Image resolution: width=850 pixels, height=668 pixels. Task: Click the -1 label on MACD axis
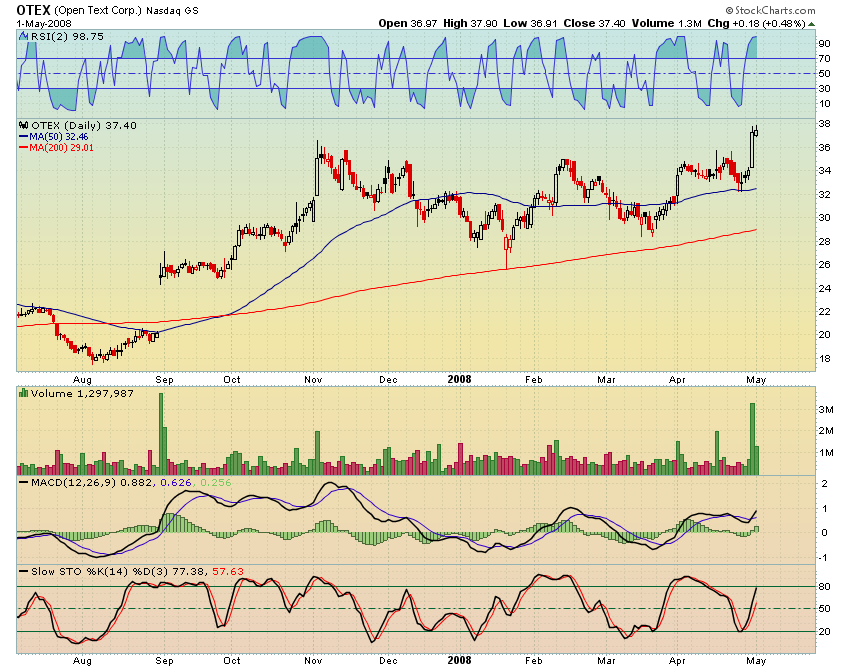click(823, 557)
